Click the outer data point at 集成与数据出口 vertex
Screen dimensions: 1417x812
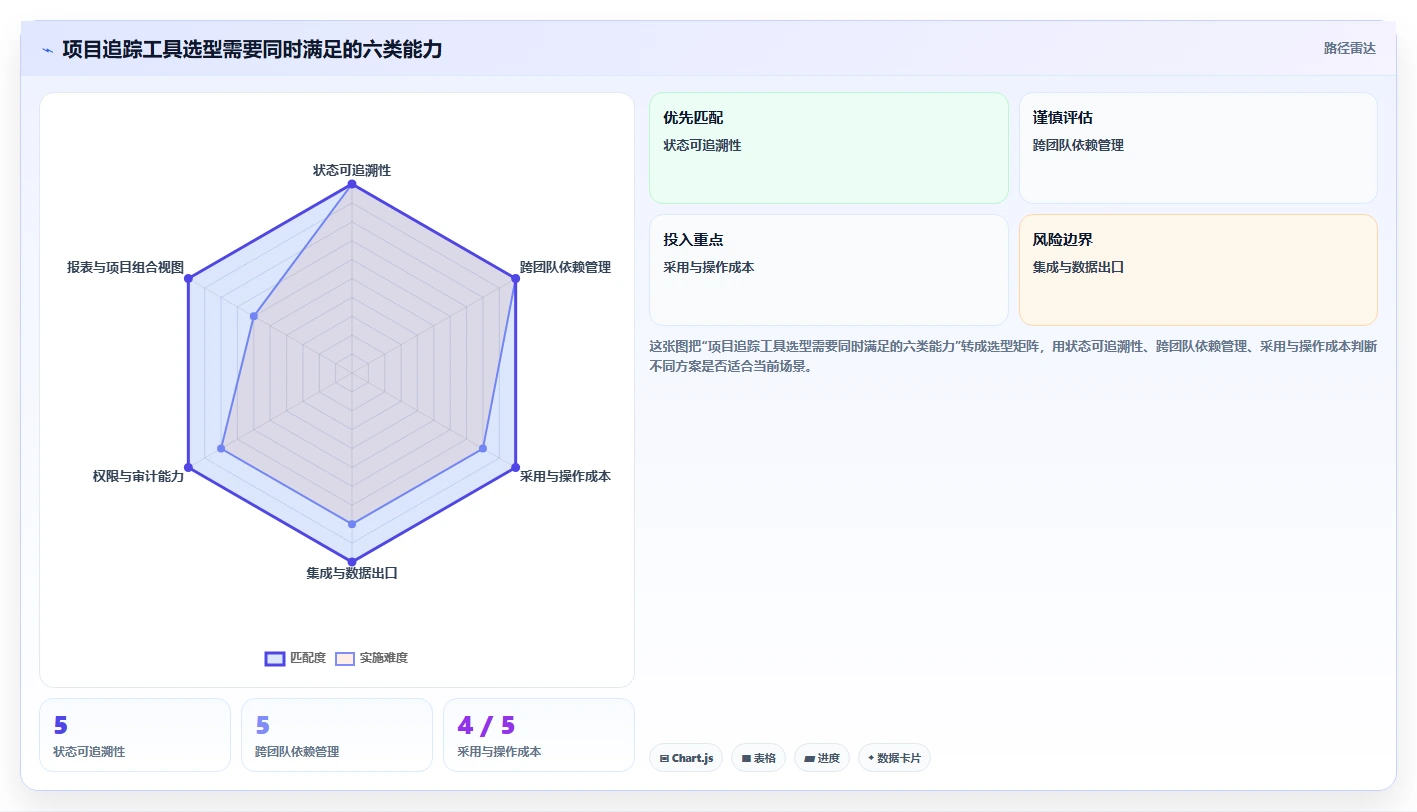pyautogui.click(x=352, y=562)
